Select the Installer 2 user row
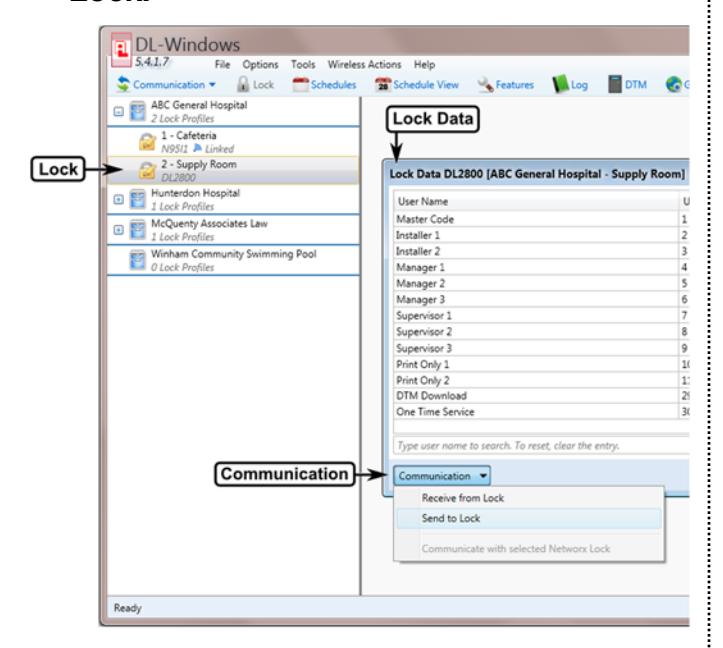Screen dimensions: 723x648 pyautogui.click(x=541, y=251)
